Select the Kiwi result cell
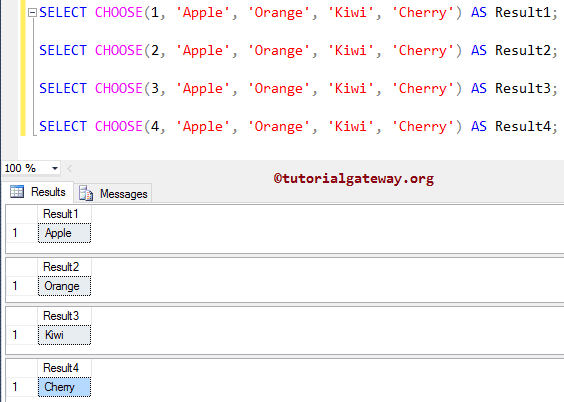Screen dimensions: 564x402 click(64, 335)
